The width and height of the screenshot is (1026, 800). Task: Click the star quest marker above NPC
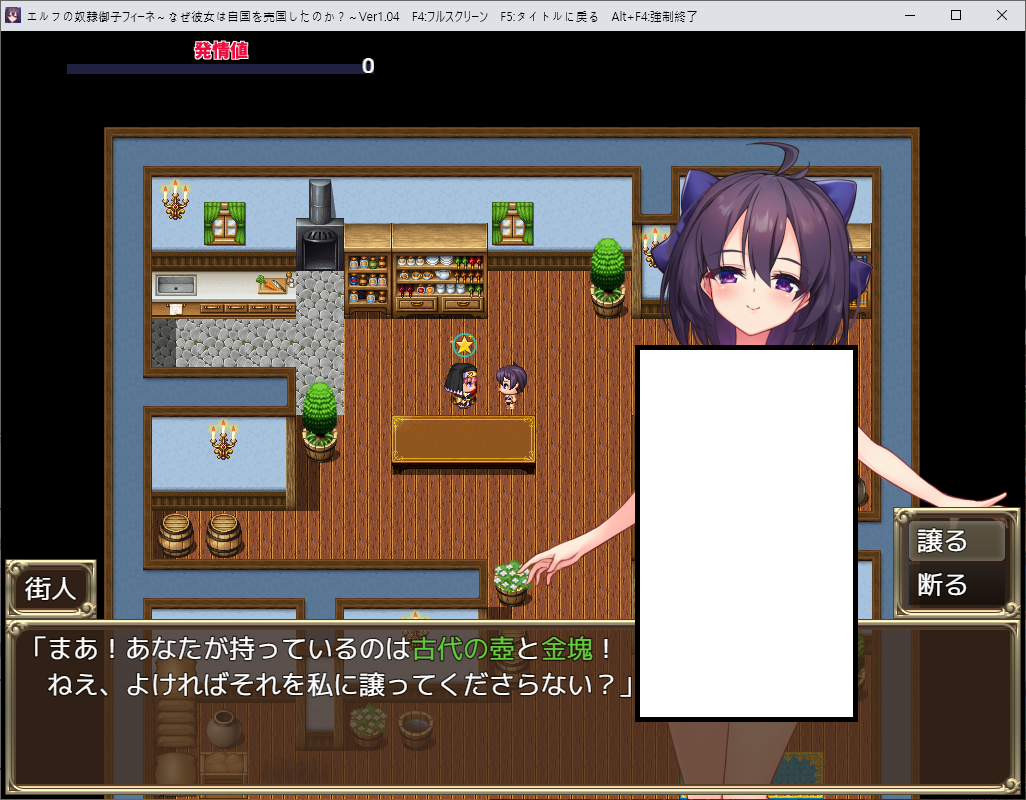464,345
